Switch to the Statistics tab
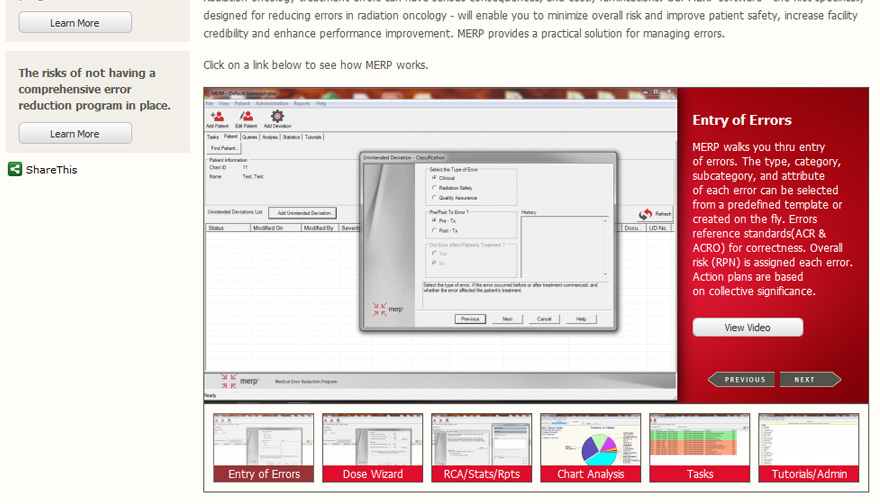 coord(291,137)
